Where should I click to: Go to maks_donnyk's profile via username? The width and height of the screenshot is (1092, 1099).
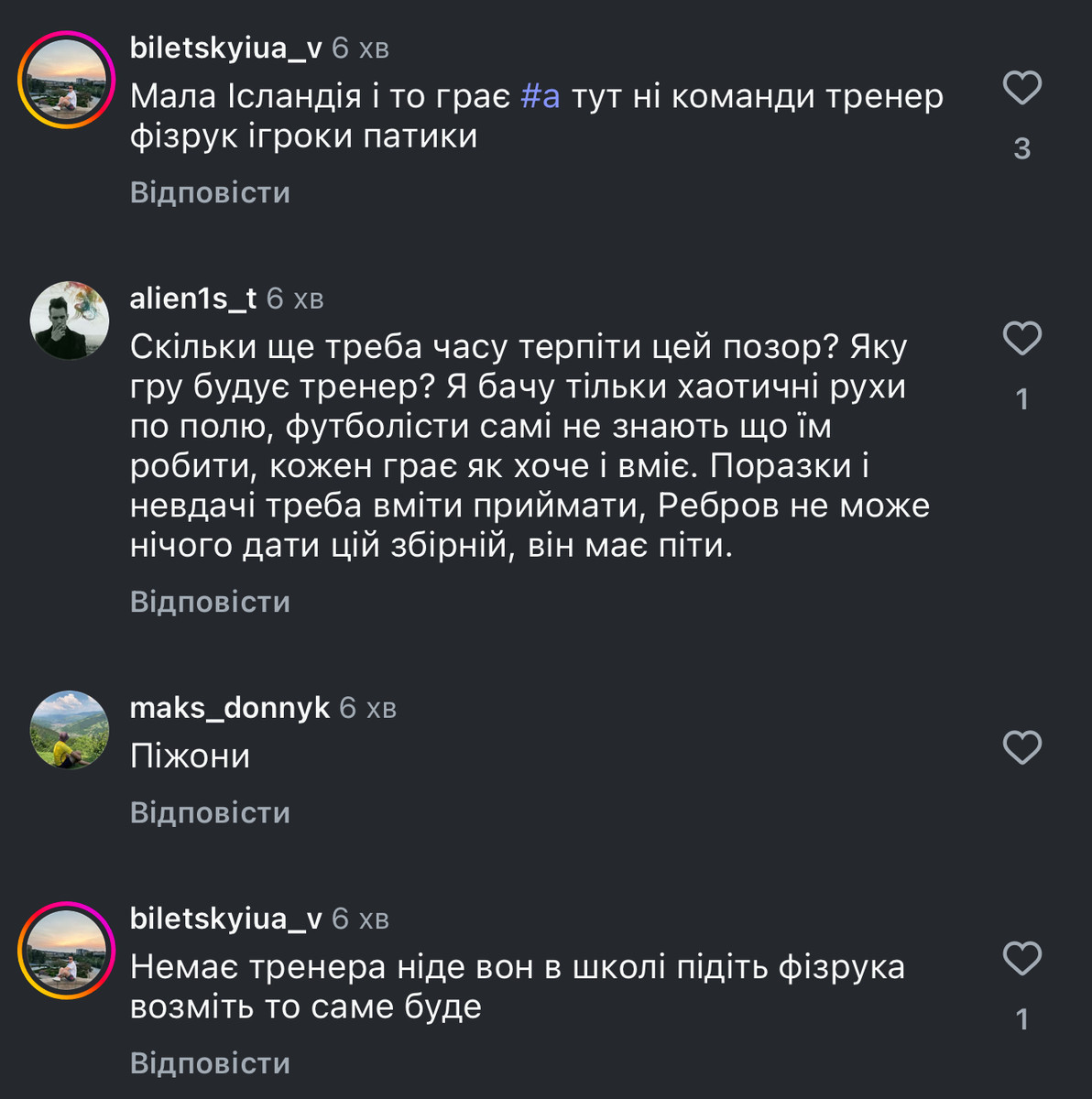(x=229, y=707)
